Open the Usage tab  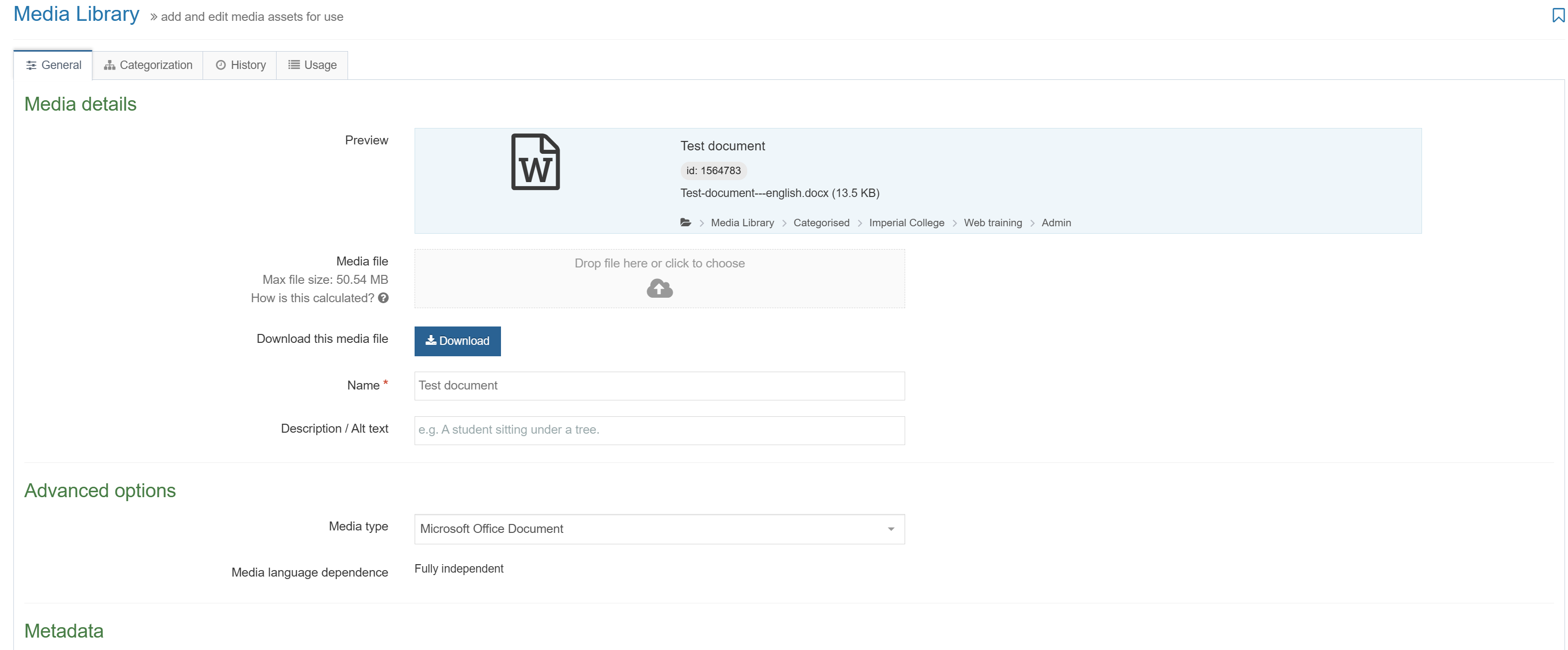click(x=312, y=65)
